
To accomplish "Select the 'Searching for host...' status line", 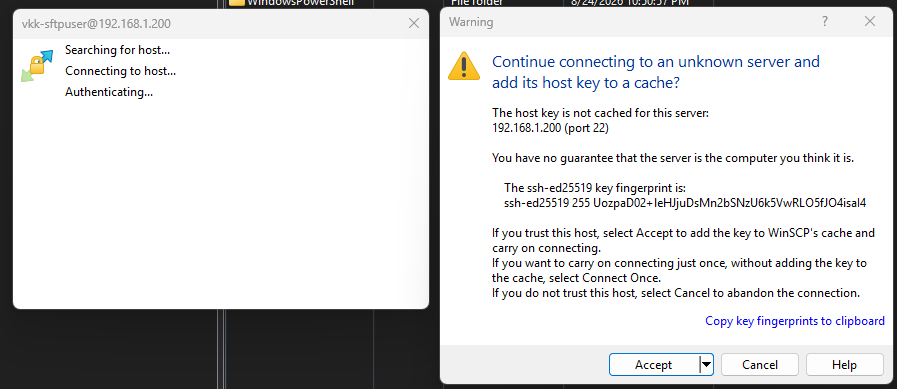I will coord(117,50).
